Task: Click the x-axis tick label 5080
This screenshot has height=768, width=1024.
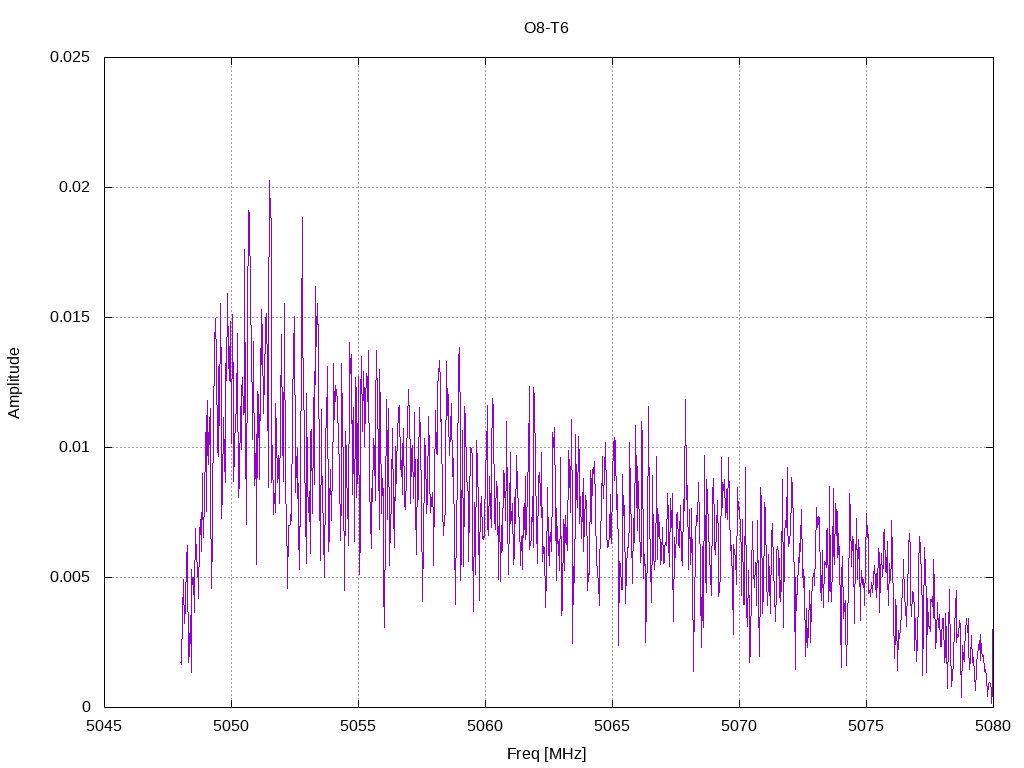Action: pyautogui.click(x=993, y=726)
